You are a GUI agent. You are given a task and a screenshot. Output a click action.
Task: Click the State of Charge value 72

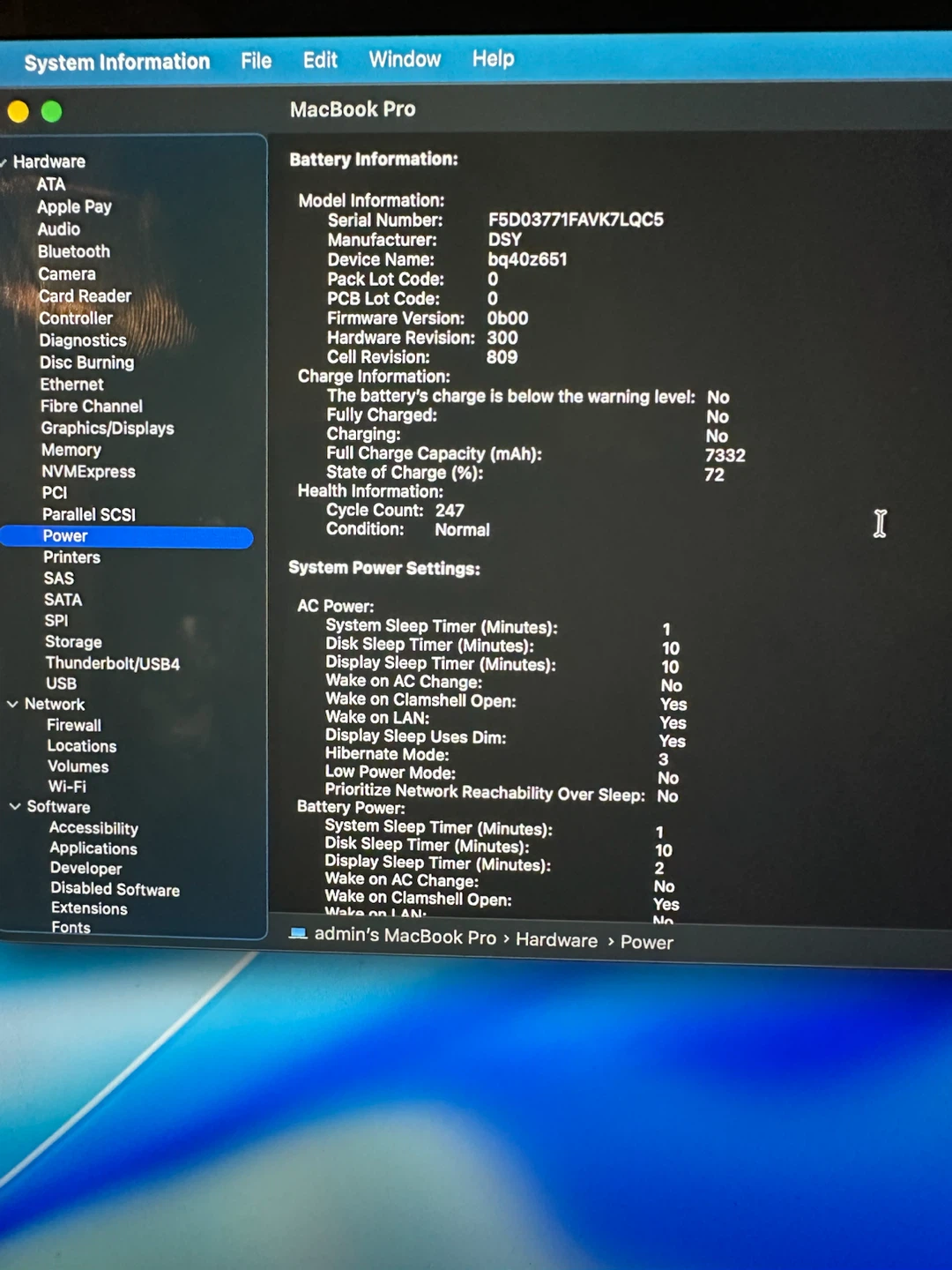[714, 474]
